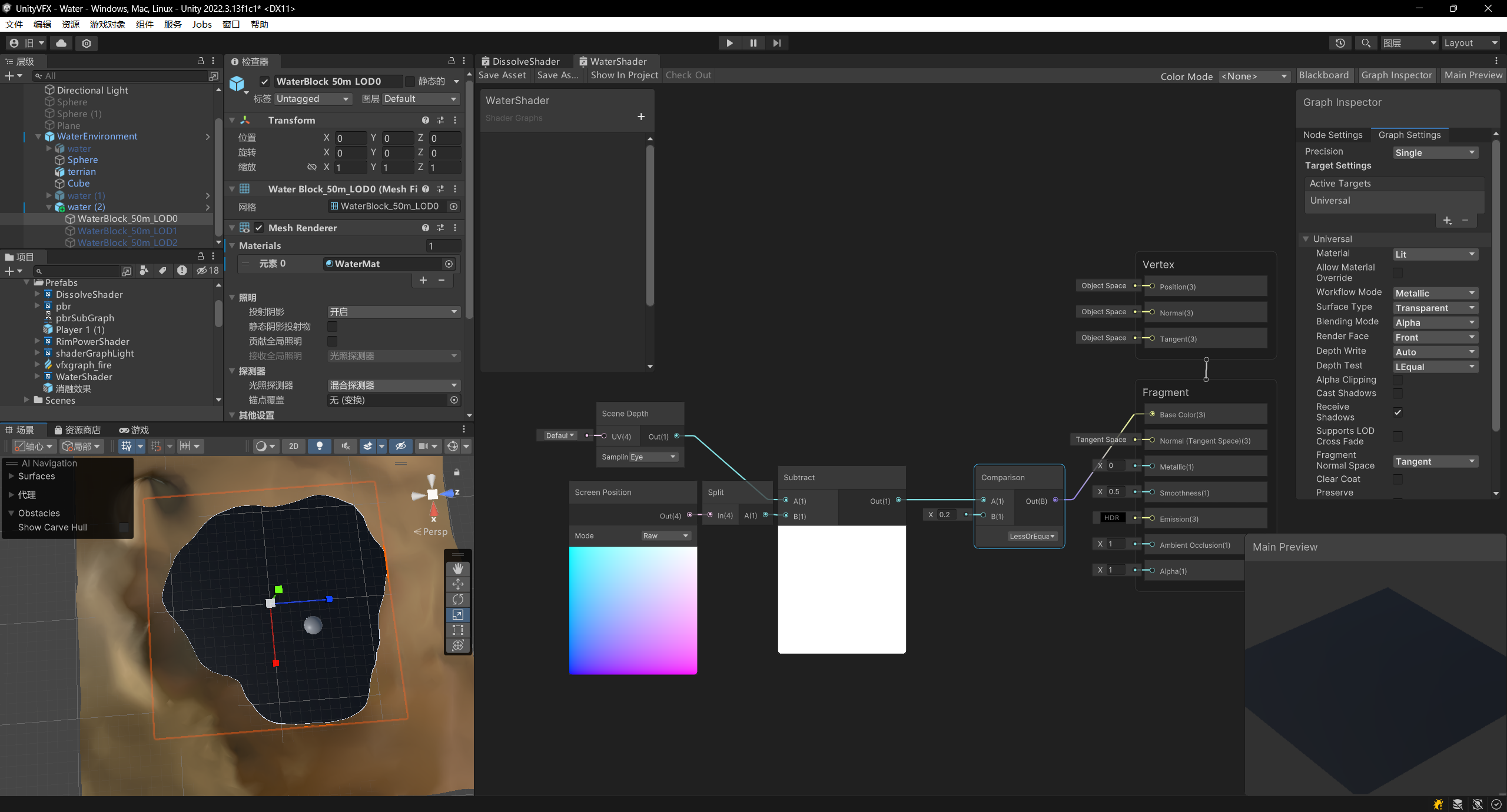The height and width of the screenshot is (812, 1507).
Task: Toggle scene audio mute icon
Action: (x=346, y=446)
